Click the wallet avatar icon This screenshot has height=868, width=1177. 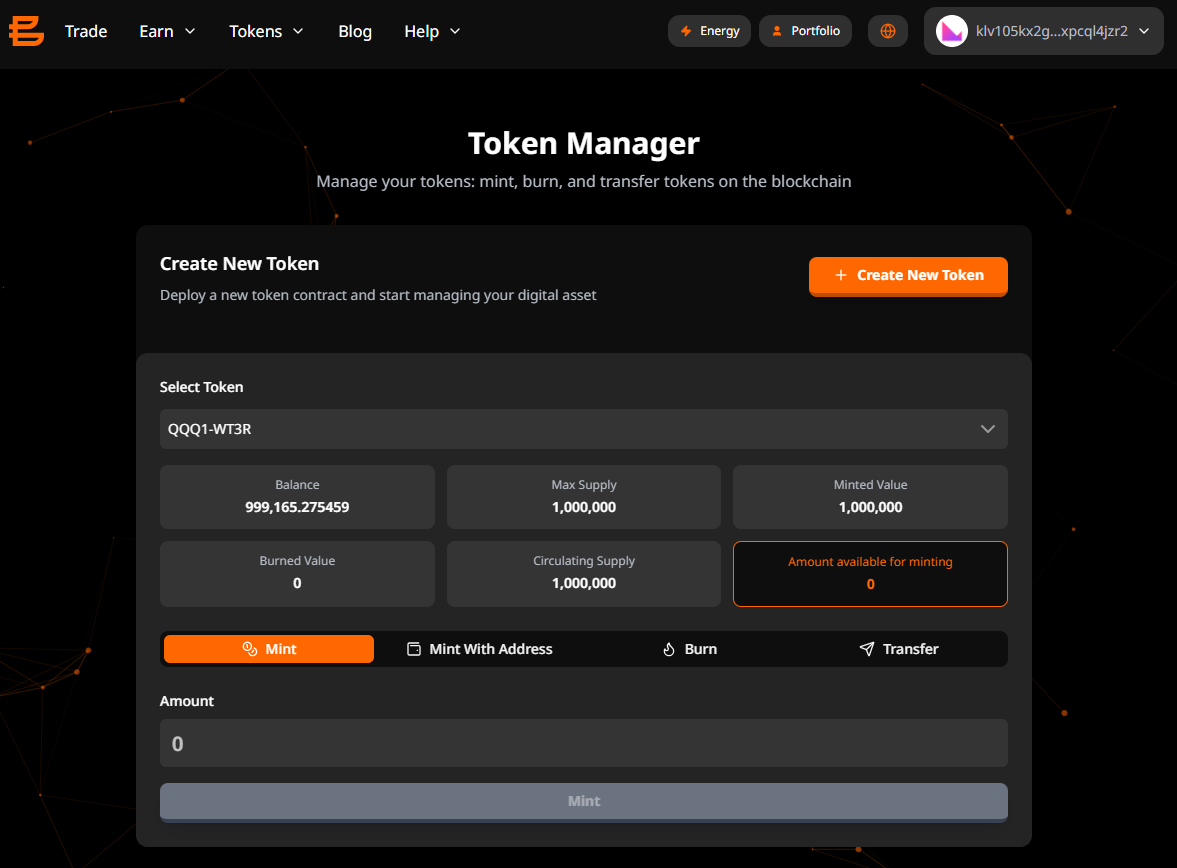point(951,31)
